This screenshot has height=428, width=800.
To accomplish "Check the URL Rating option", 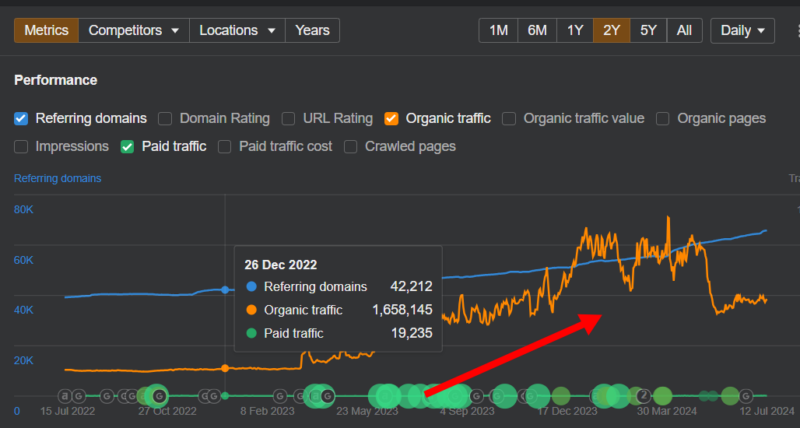I will pyautogui.click(x=289, y=118).
